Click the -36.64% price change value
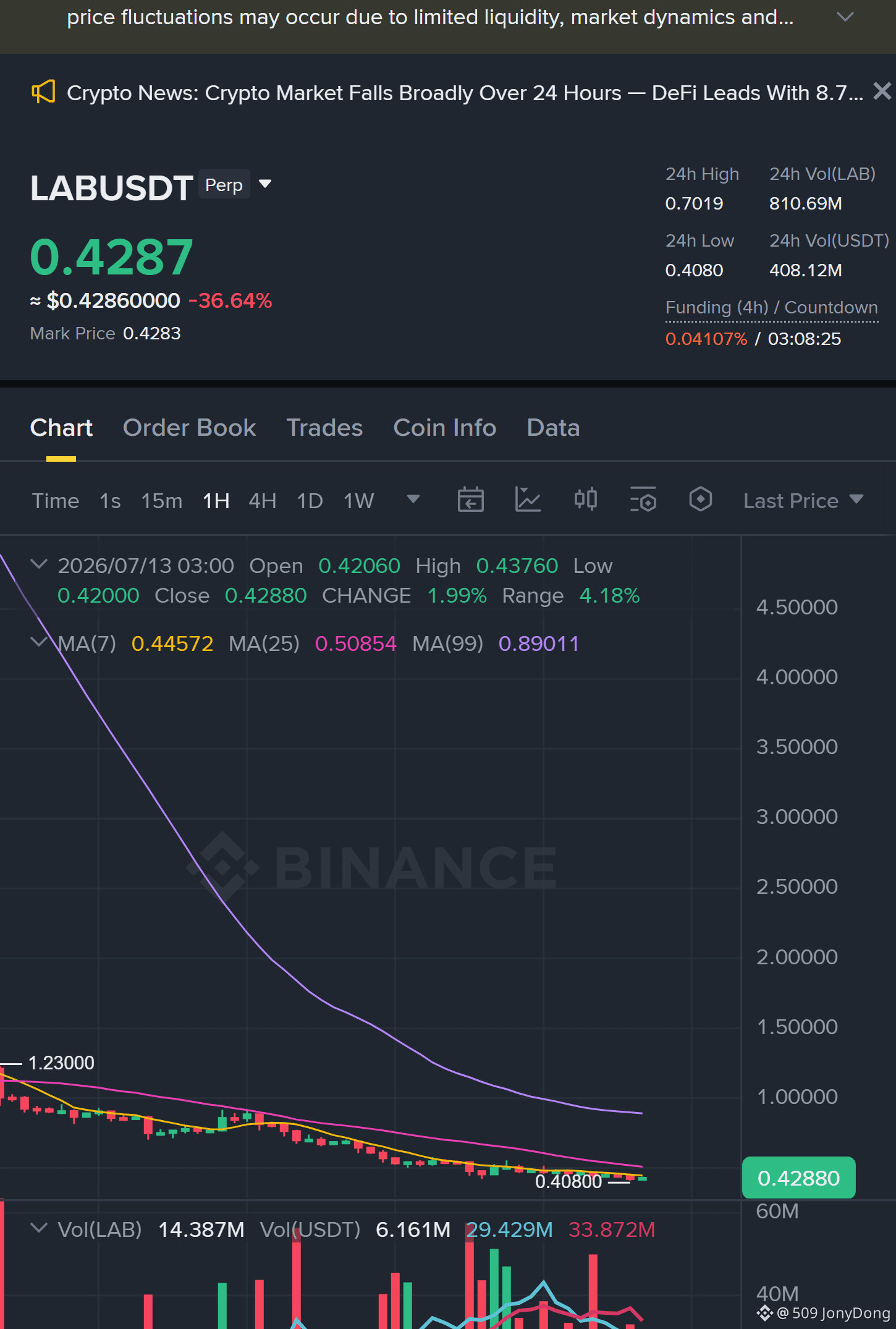 230,301
